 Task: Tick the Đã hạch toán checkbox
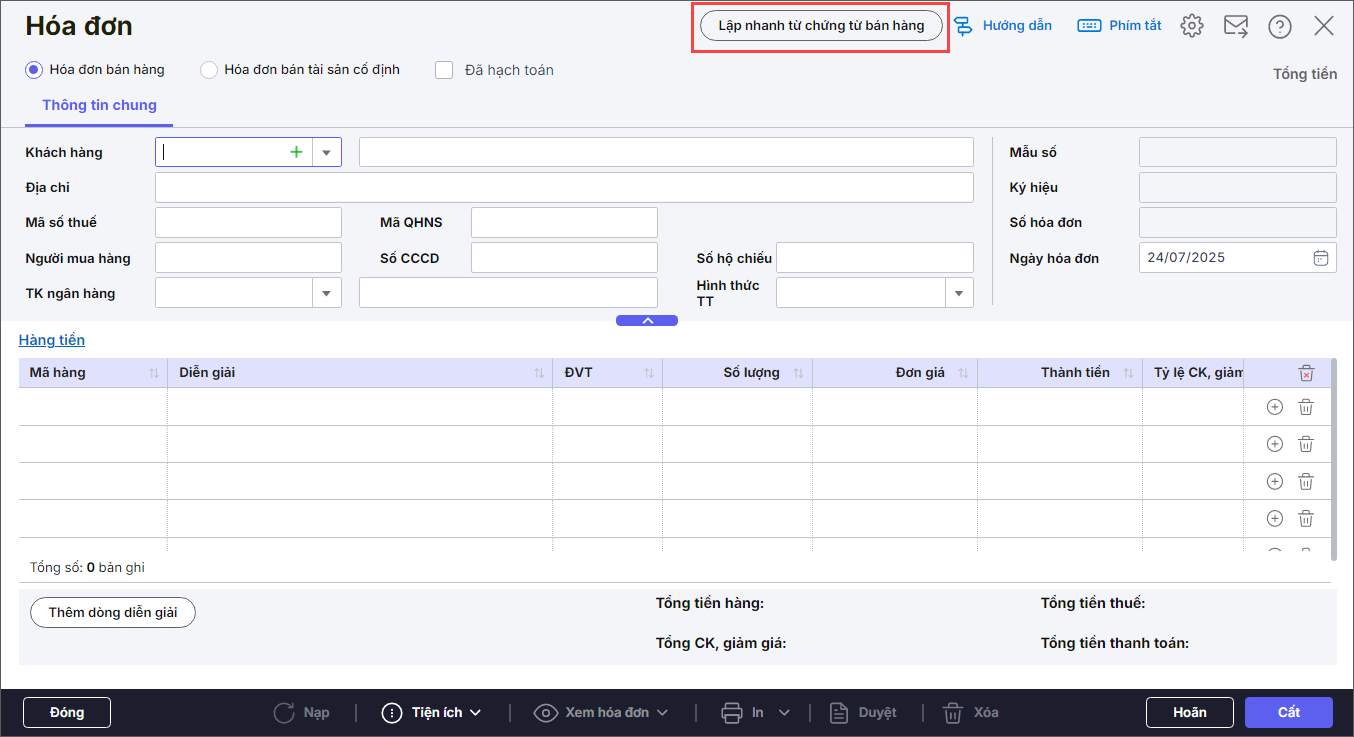coord(445,70)
